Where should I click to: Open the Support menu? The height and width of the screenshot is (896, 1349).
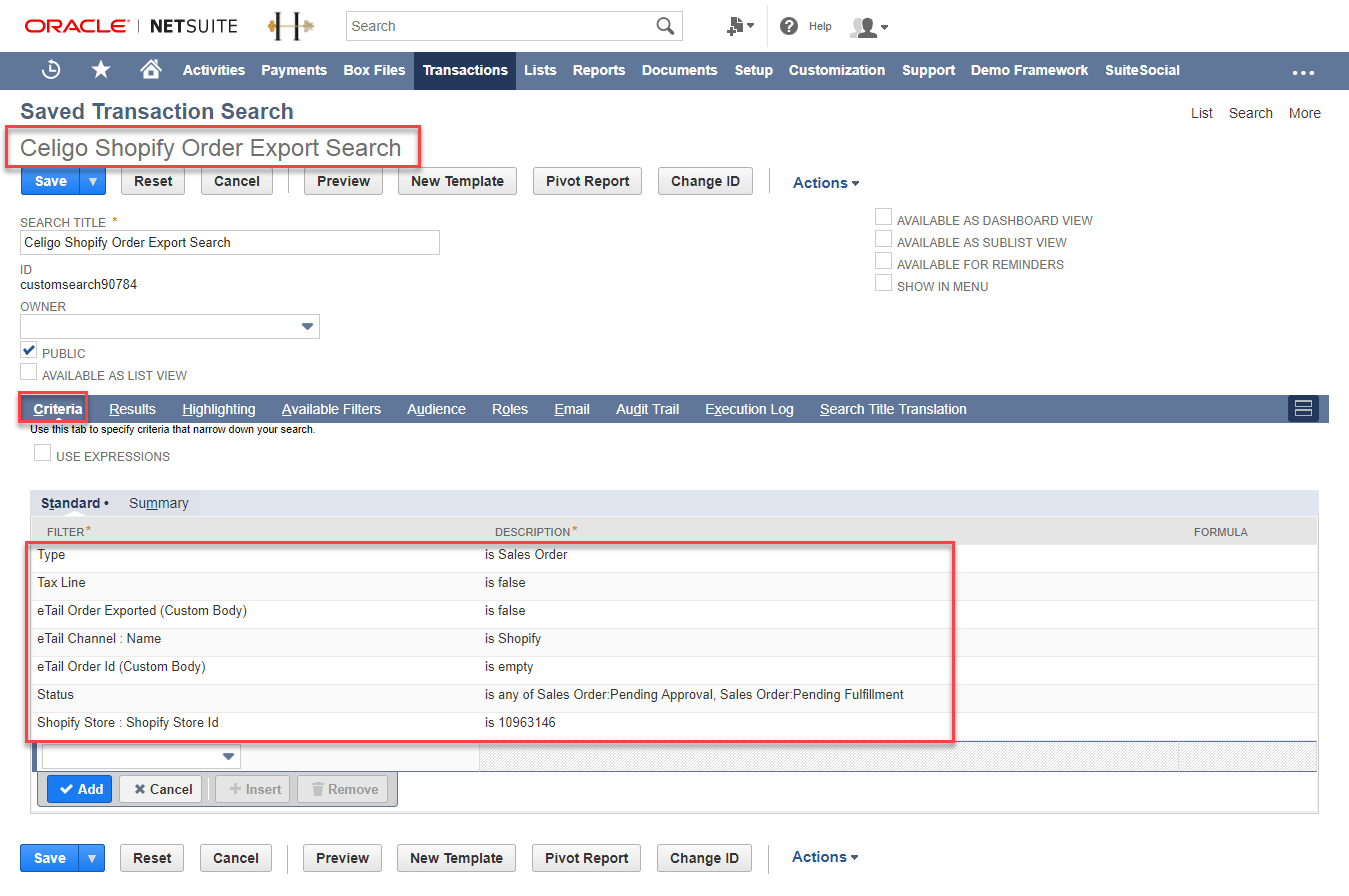928,70
